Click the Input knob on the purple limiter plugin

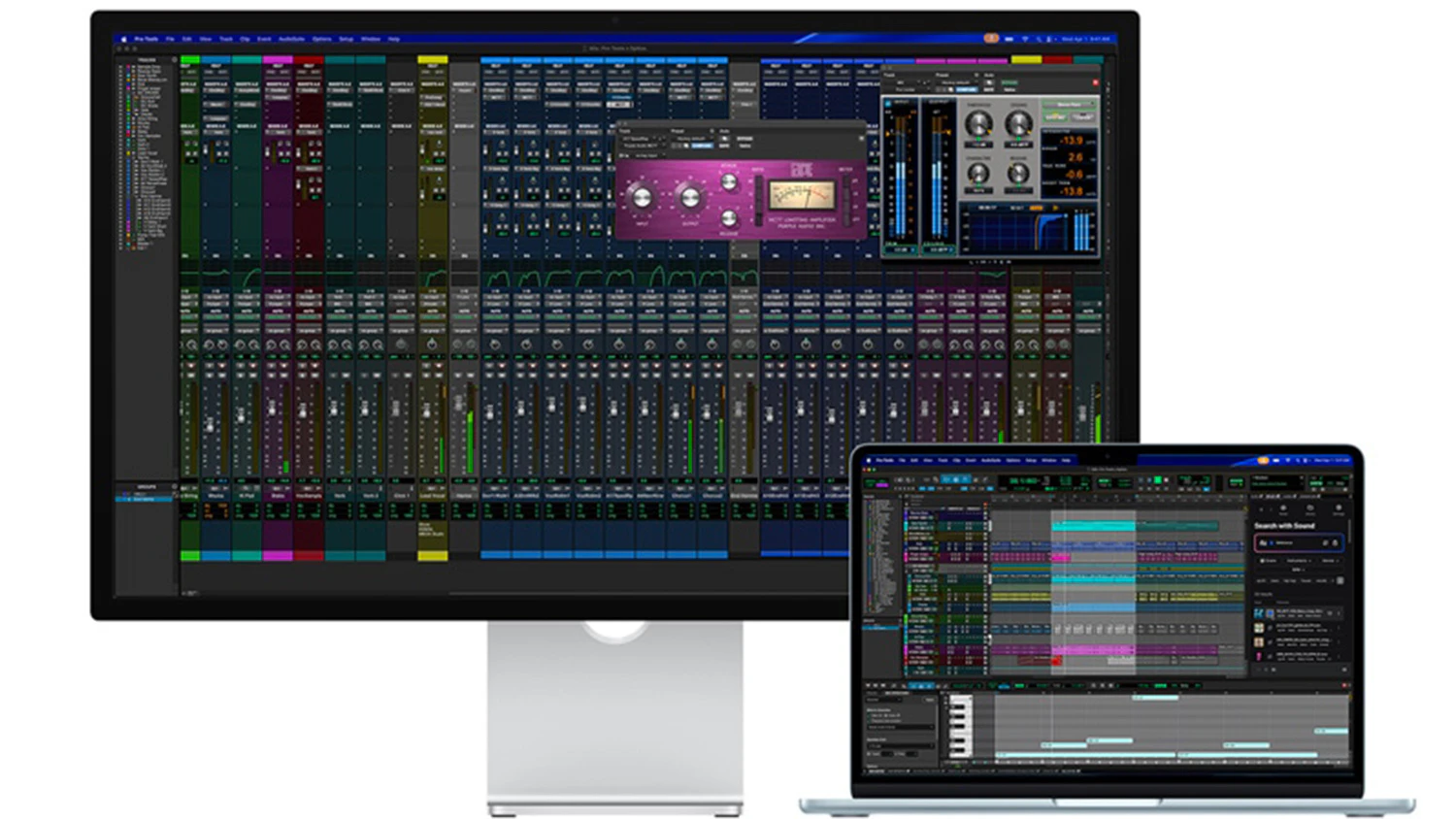[x=642, y=198]
